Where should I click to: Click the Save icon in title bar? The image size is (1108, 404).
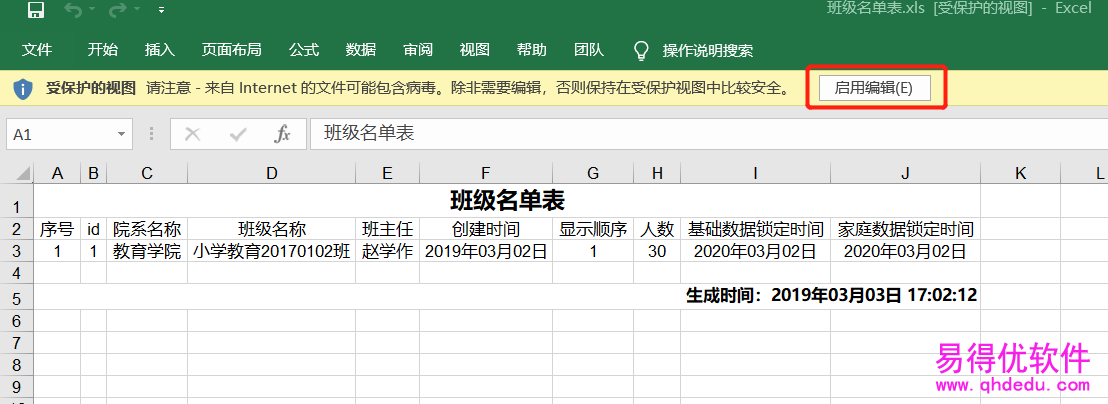36,11
